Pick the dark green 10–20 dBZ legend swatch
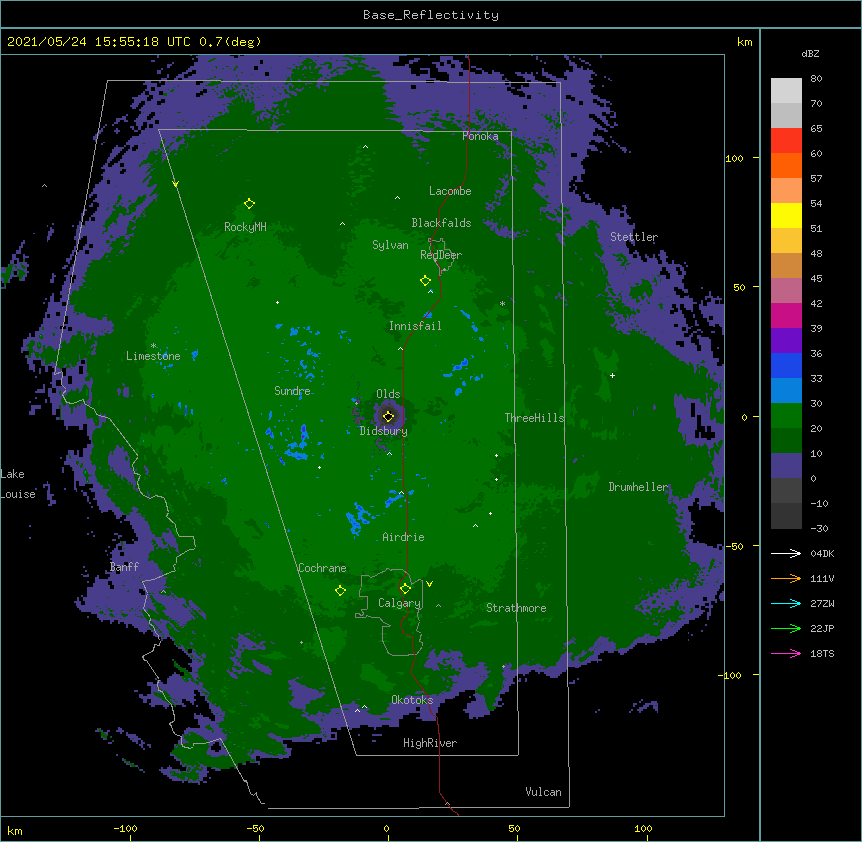Image resolution: width=862 pixels, height=842 pixels. [786, 441]
